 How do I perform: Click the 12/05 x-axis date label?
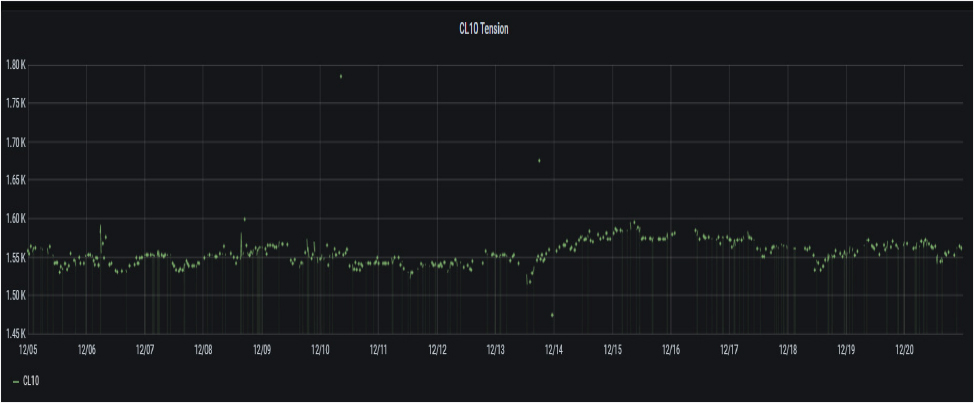coord(28,350)
